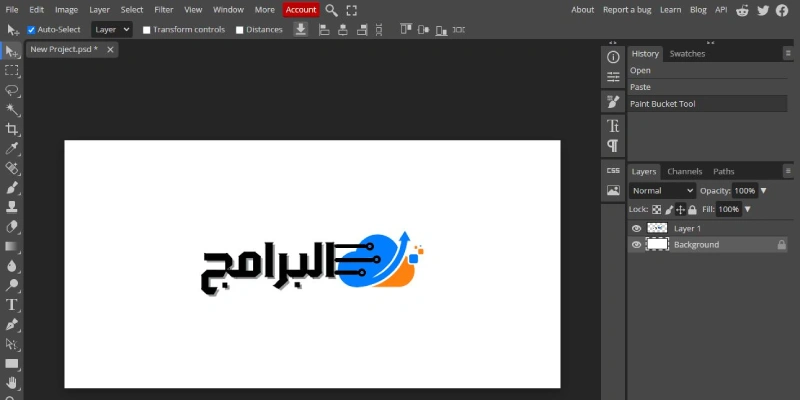The image size is (800, 400).
Task: Select the Eyedropper tool
Action: (12, 149)
